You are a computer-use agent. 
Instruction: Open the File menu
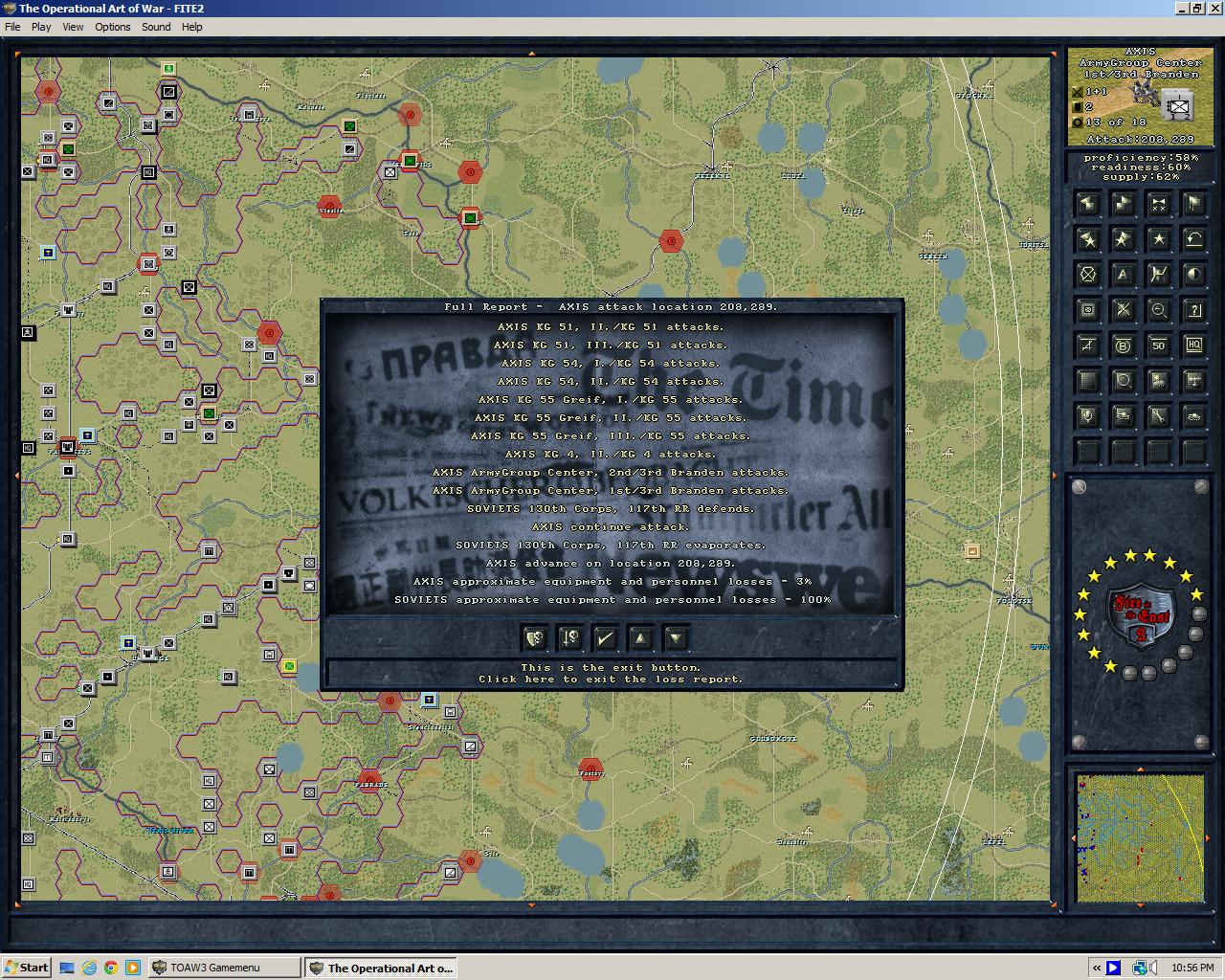pos(12,27)
